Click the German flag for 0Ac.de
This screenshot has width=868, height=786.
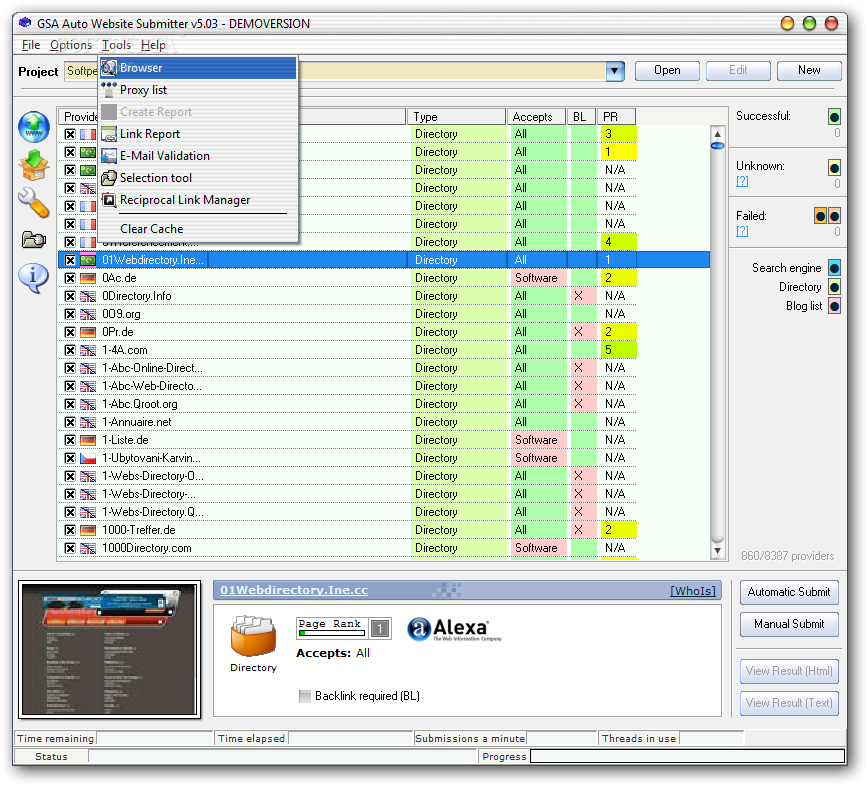point(88,278)
